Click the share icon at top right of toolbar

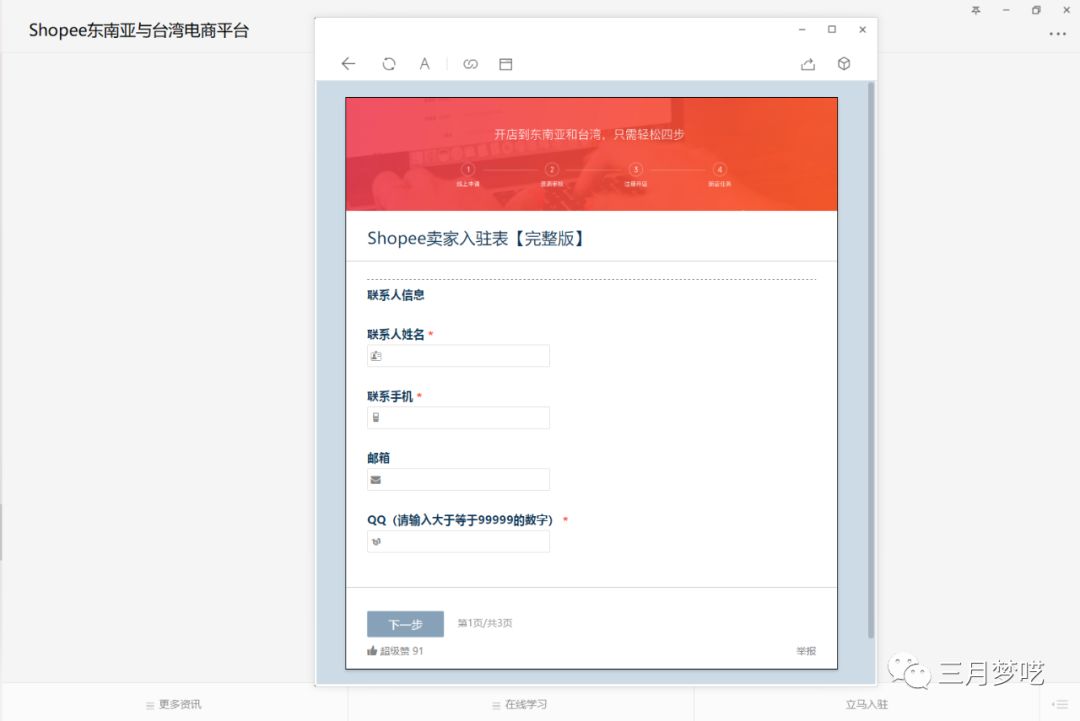(808, 63)
